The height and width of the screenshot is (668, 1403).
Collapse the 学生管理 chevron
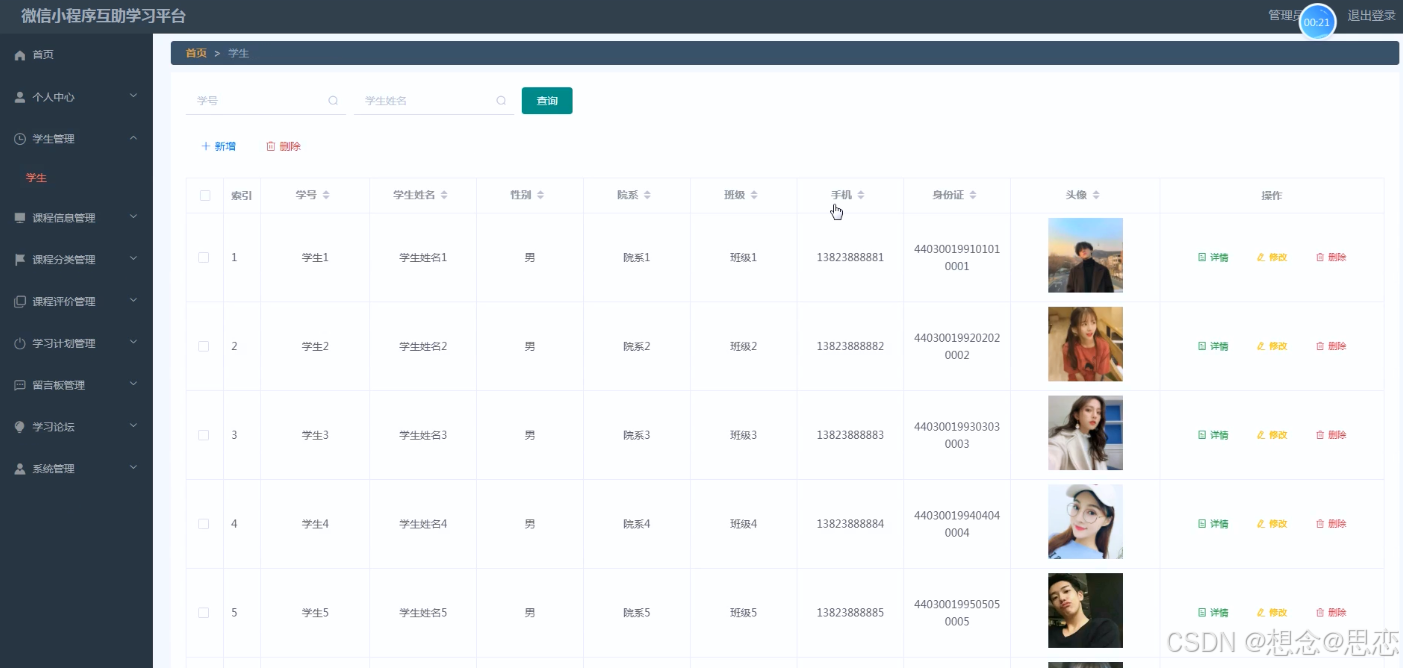pyautogui.click(x=133, y=138)
